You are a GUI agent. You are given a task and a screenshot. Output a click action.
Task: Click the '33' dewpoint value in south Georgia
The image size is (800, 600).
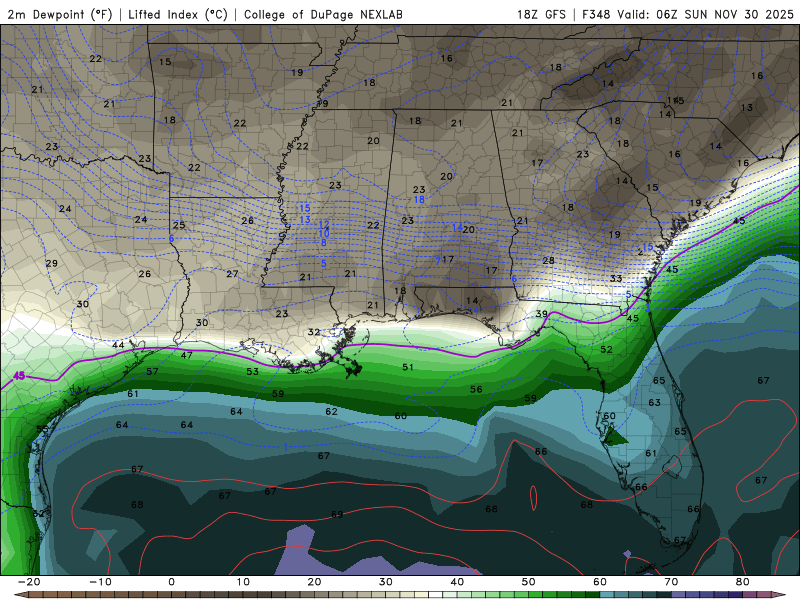616,279
